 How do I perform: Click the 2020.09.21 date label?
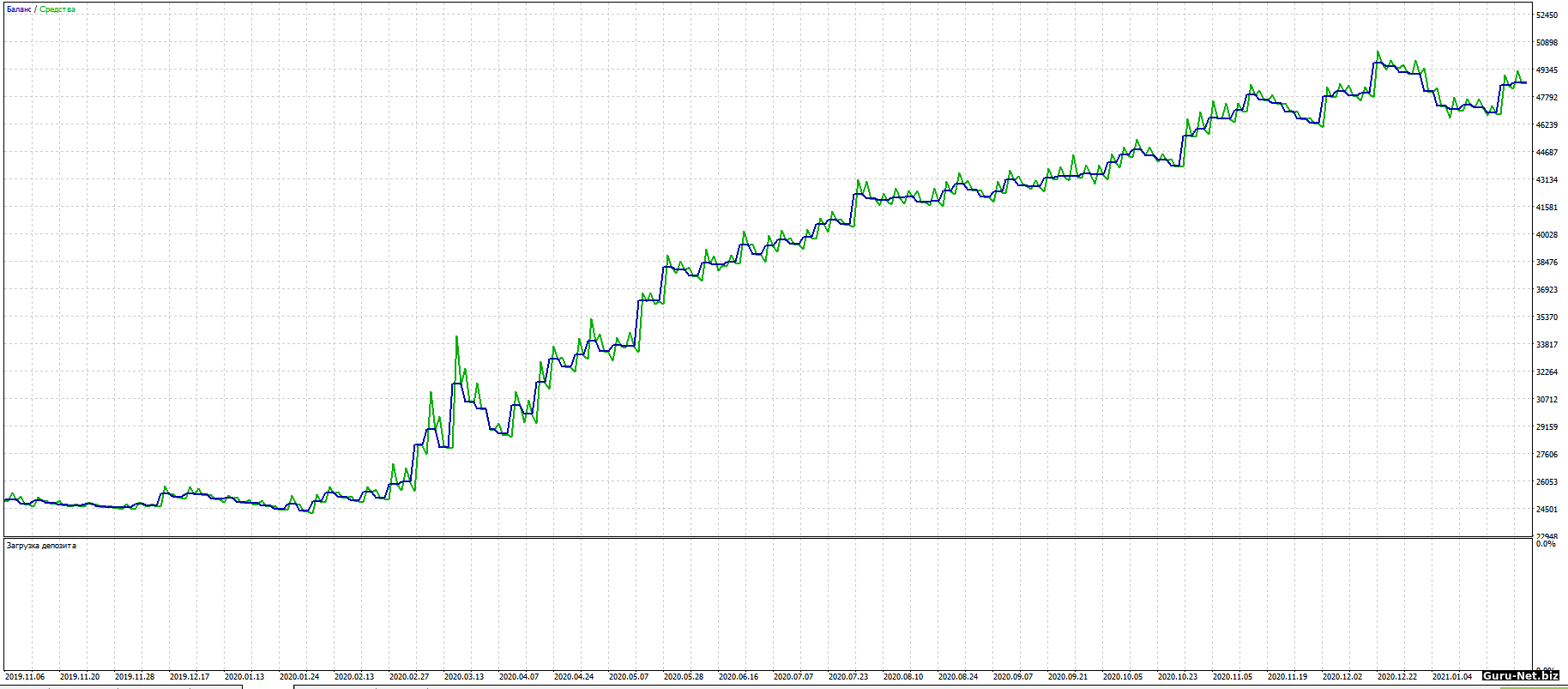click(x=1068, y=677)
